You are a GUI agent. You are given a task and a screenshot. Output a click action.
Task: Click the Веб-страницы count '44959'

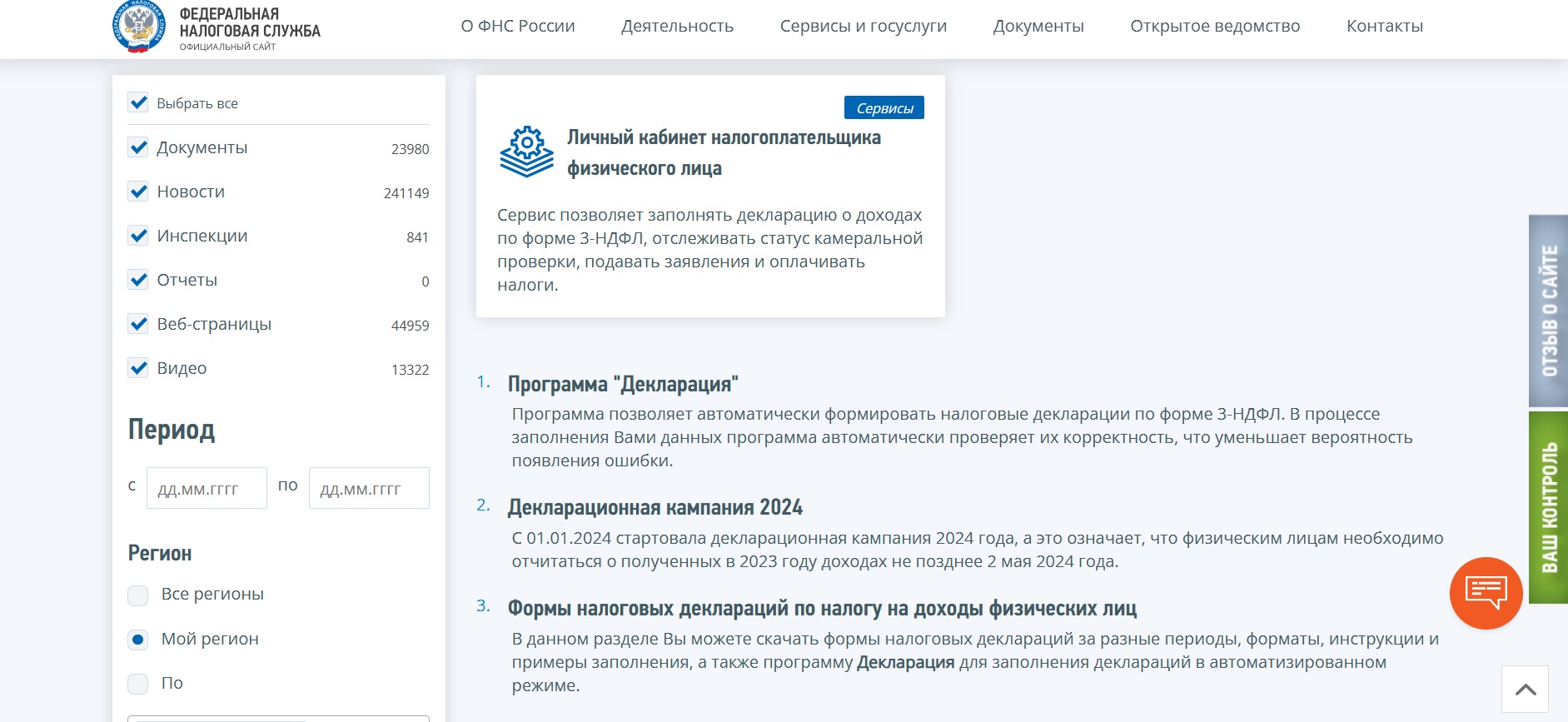point(411,326)
